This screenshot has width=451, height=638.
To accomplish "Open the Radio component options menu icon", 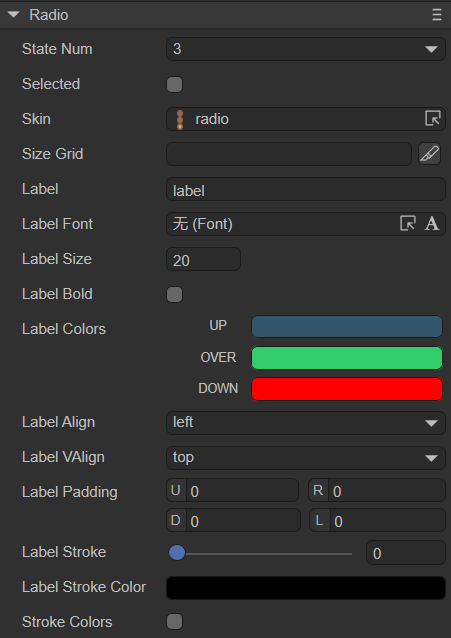I will pyautogui.click(x=437, y=15).
